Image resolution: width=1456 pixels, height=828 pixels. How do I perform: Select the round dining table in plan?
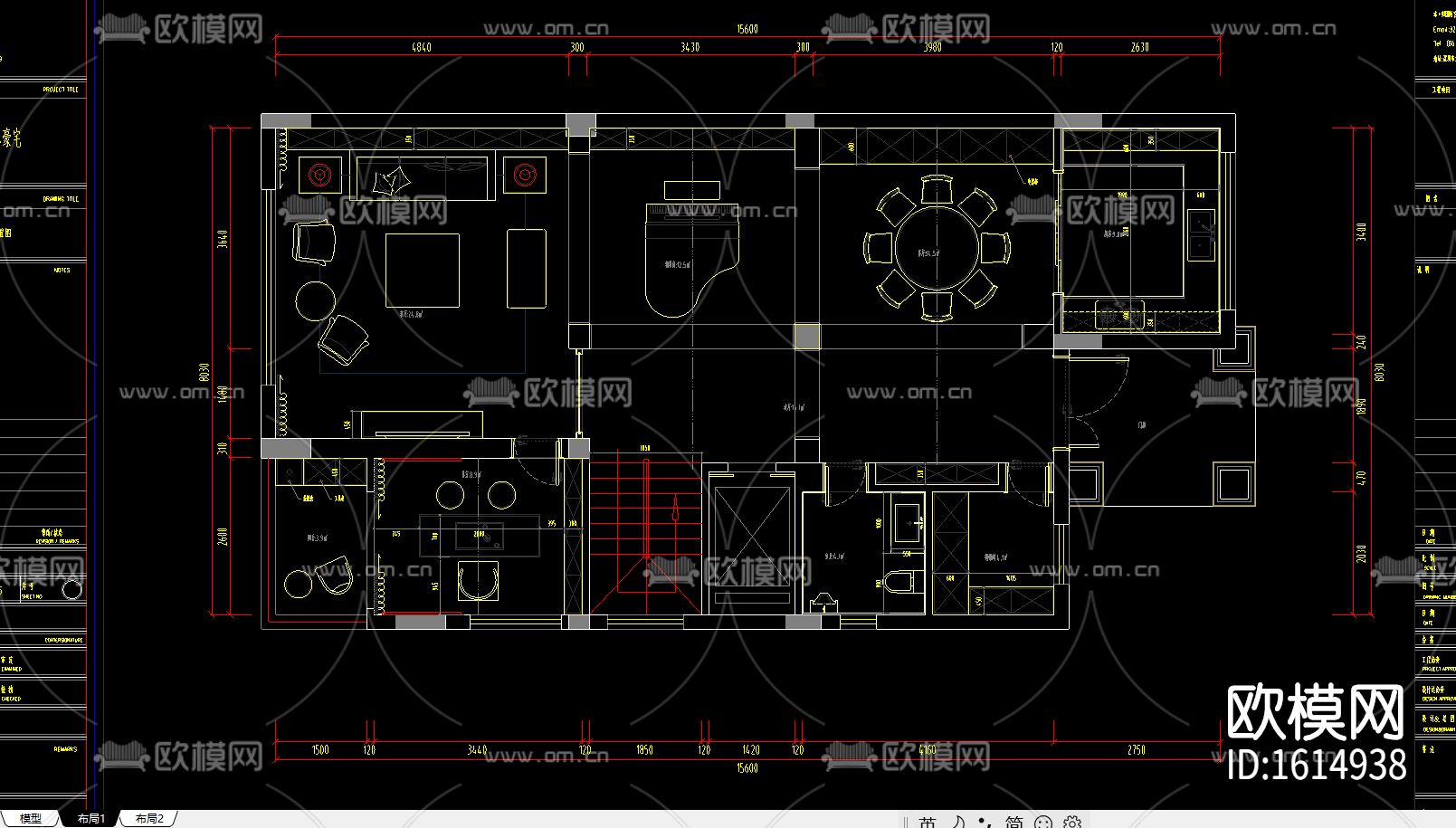937,248
